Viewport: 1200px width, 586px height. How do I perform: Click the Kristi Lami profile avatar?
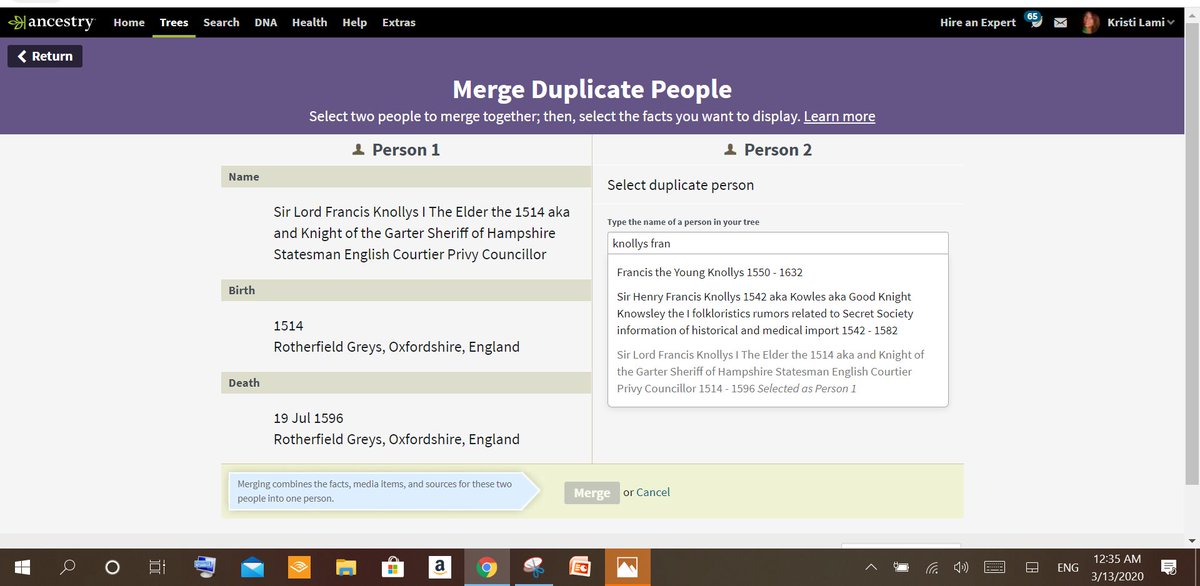(1091, 22)
